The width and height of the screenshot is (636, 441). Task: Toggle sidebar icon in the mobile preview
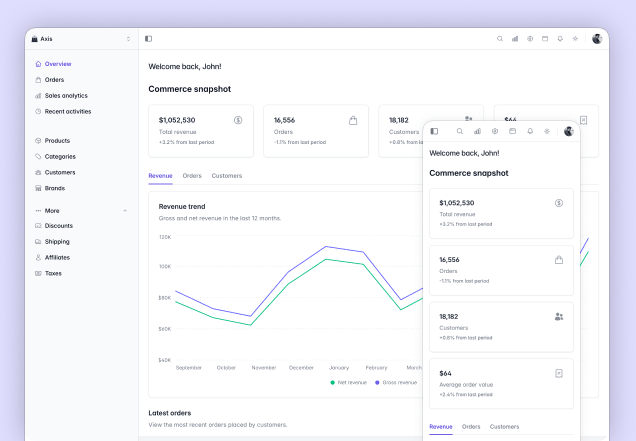[434, 131]
